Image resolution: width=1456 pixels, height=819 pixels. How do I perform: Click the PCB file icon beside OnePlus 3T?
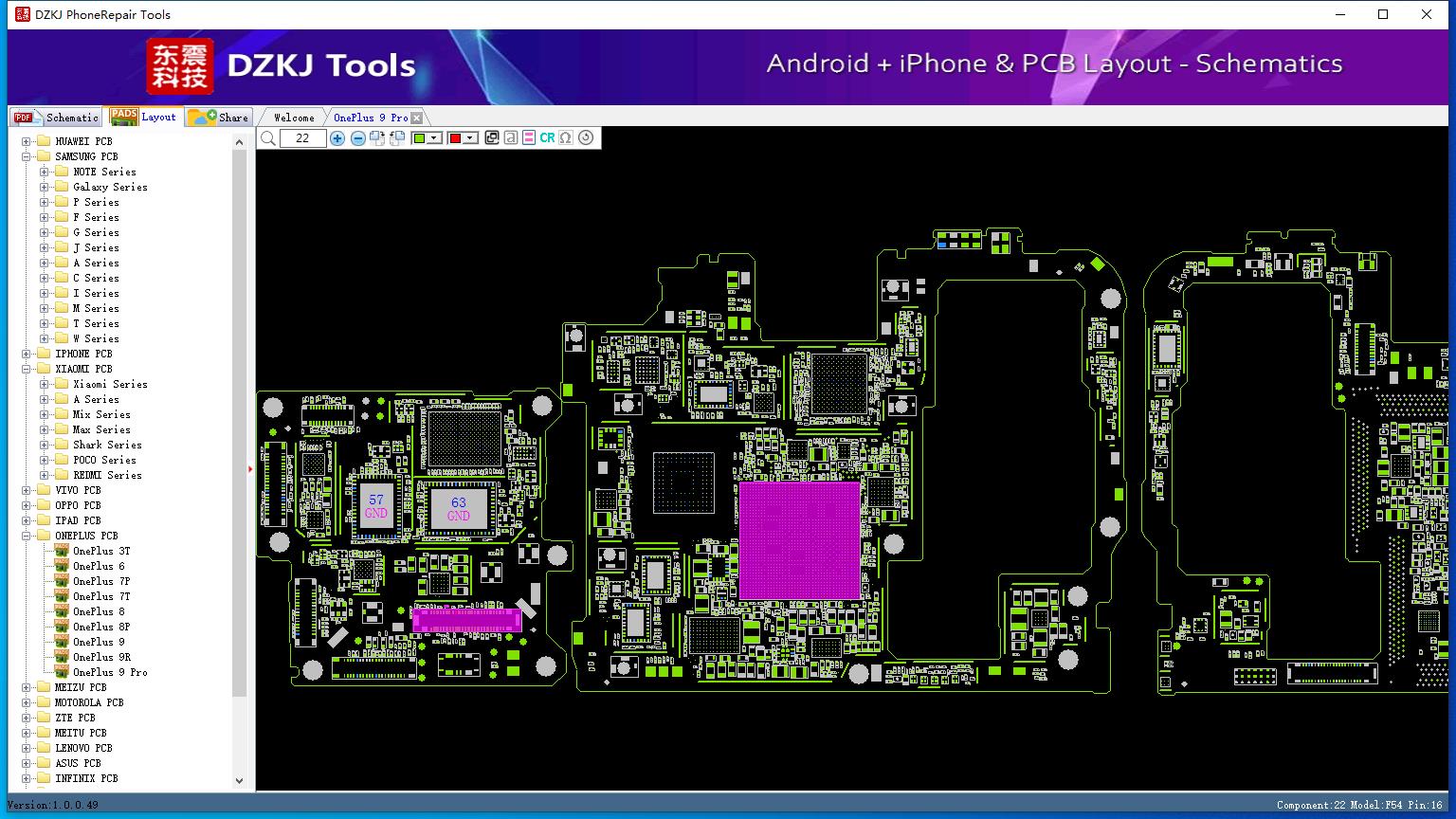coord(62,551)
